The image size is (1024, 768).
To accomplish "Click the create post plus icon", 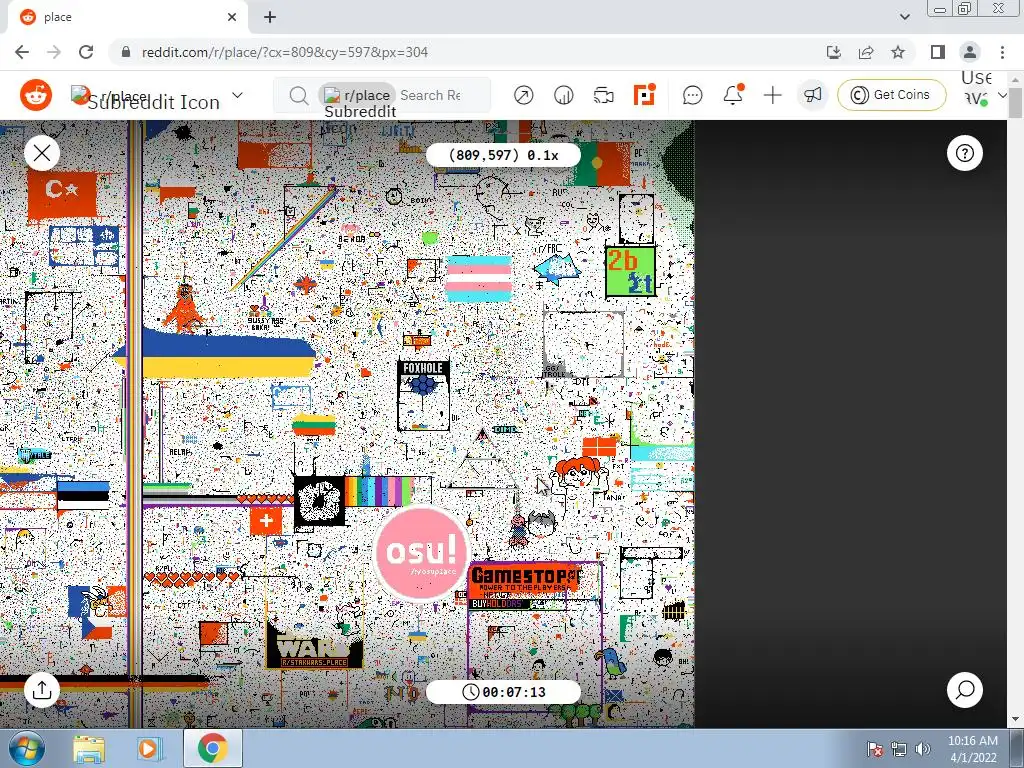I will (773, 95).
